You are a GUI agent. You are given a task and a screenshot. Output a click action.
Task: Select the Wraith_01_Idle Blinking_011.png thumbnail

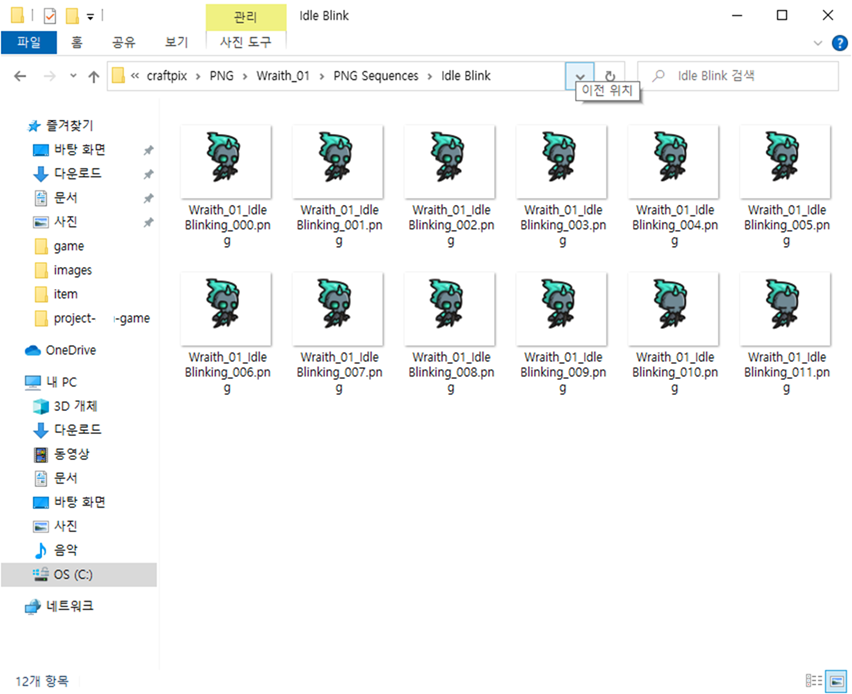click(786, 309)
